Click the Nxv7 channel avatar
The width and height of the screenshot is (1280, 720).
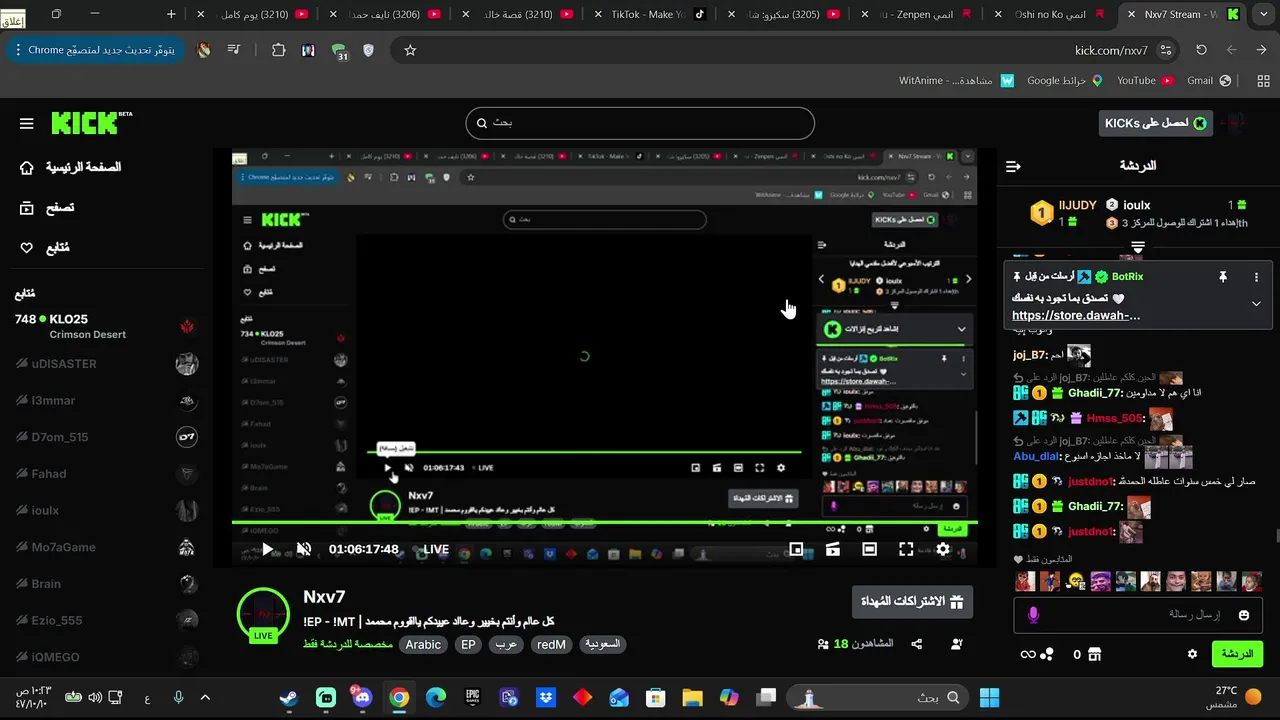[x=263, y=614]
